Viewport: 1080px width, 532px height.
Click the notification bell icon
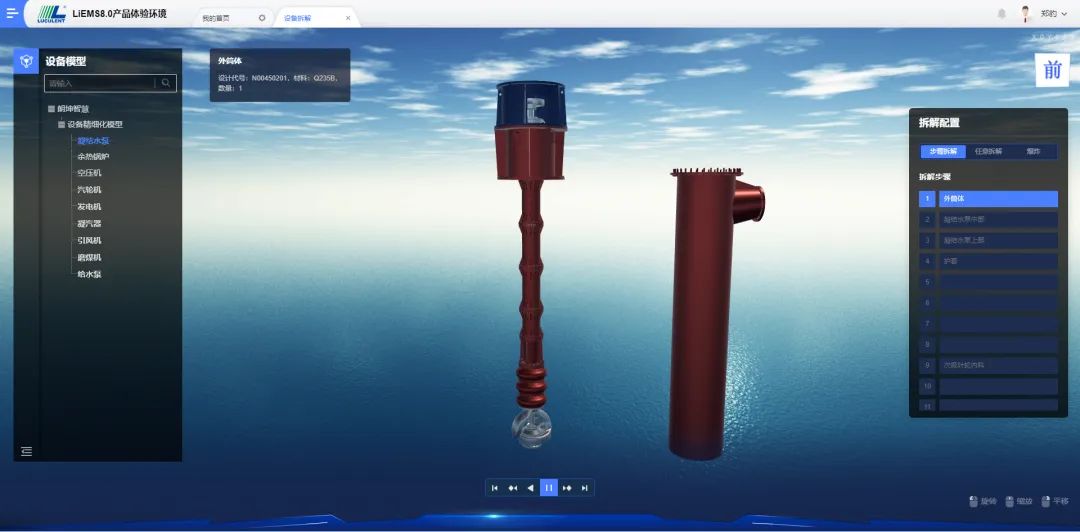1001,14
